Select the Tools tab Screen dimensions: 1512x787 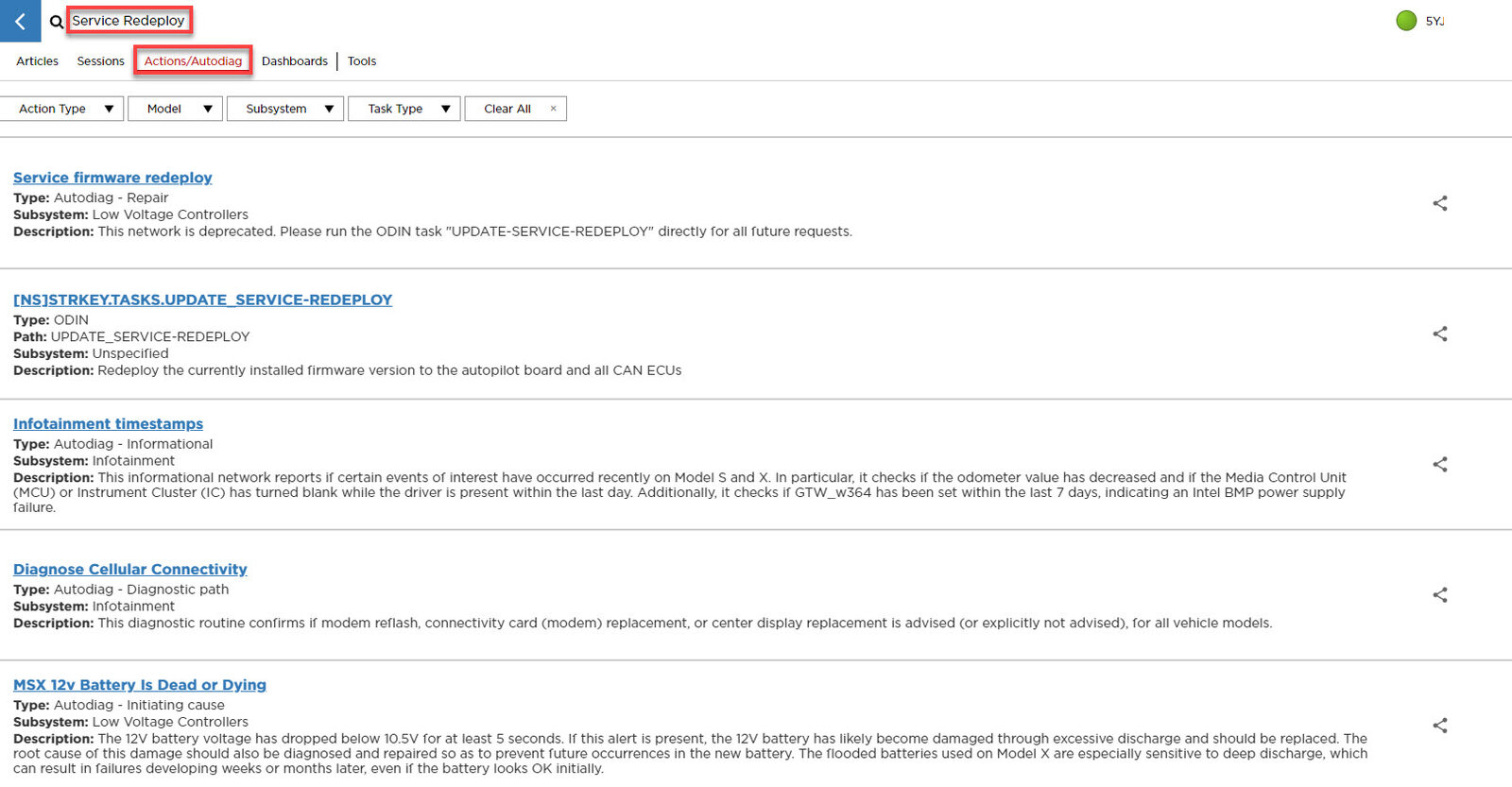pyautogui.click(x=362, y=61)
